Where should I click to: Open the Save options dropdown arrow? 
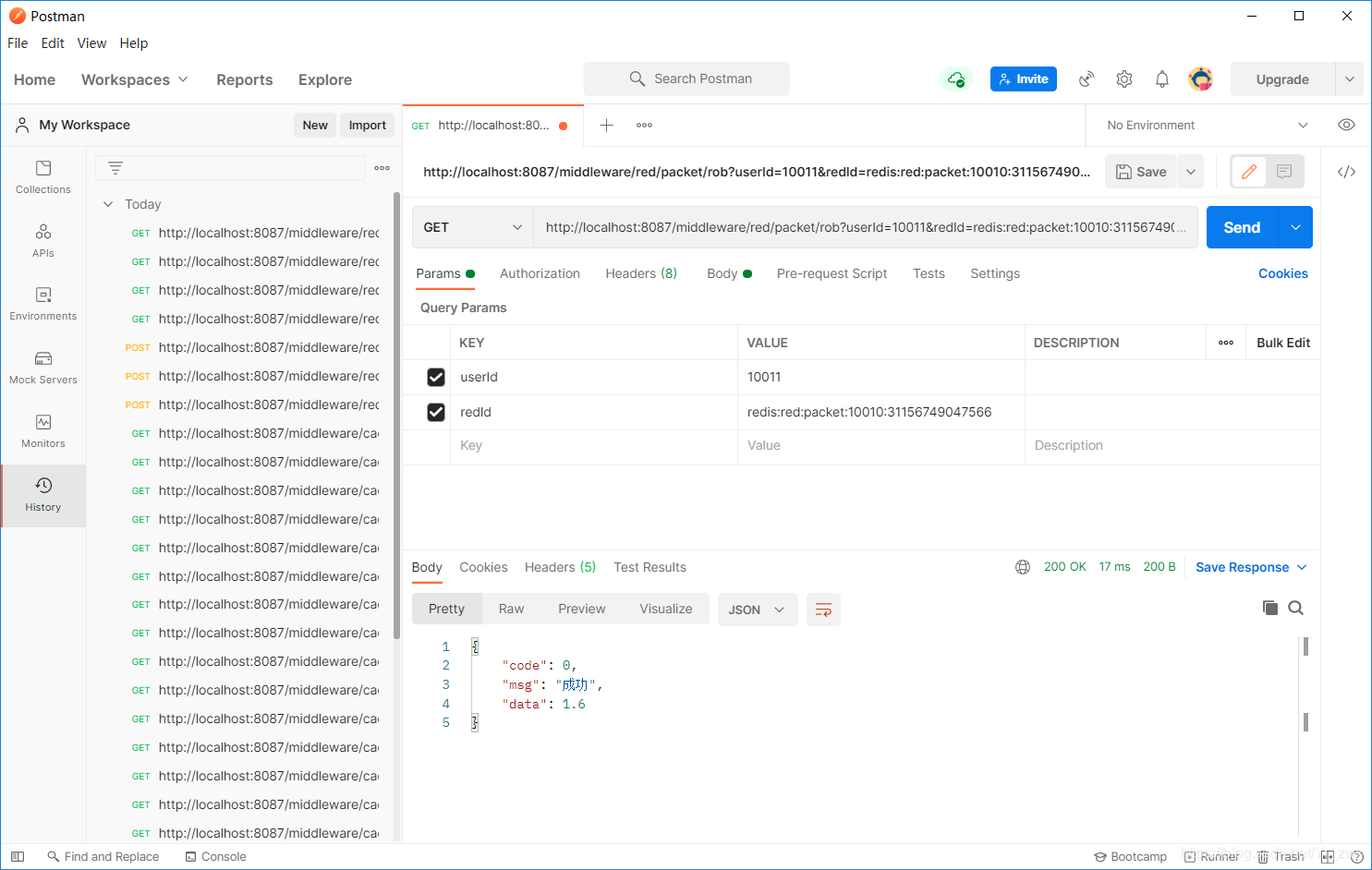click(x=1191, y=172)
